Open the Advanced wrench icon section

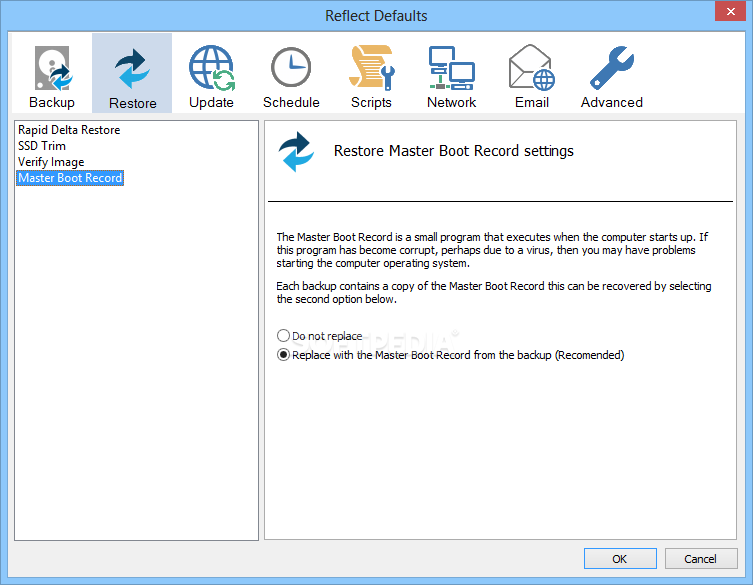point(612,73)
